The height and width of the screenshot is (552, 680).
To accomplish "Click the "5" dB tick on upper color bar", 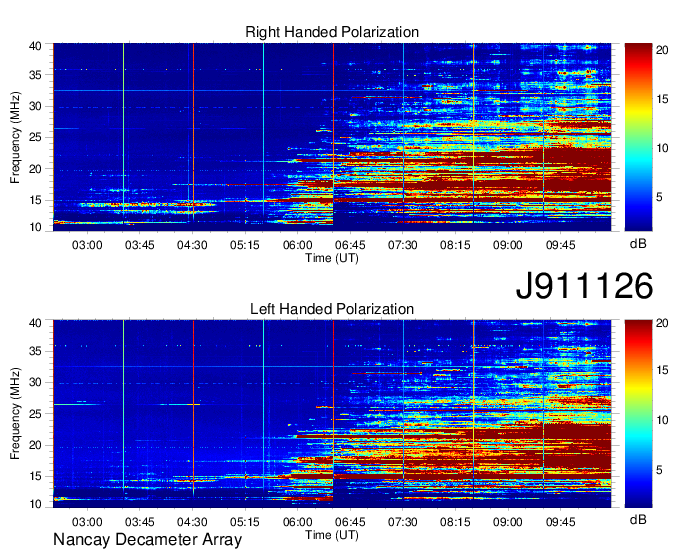I will point(659,197).
